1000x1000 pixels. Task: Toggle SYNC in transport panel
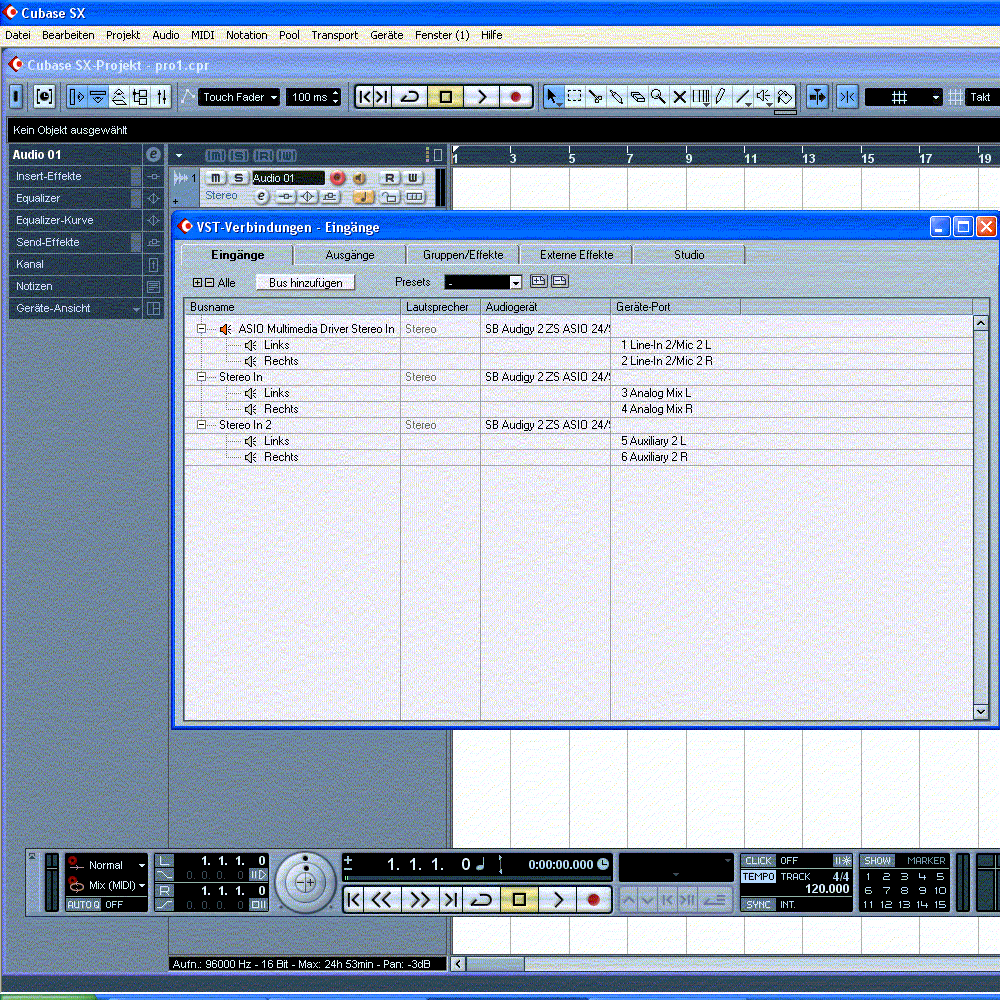[x=758, y=904]
